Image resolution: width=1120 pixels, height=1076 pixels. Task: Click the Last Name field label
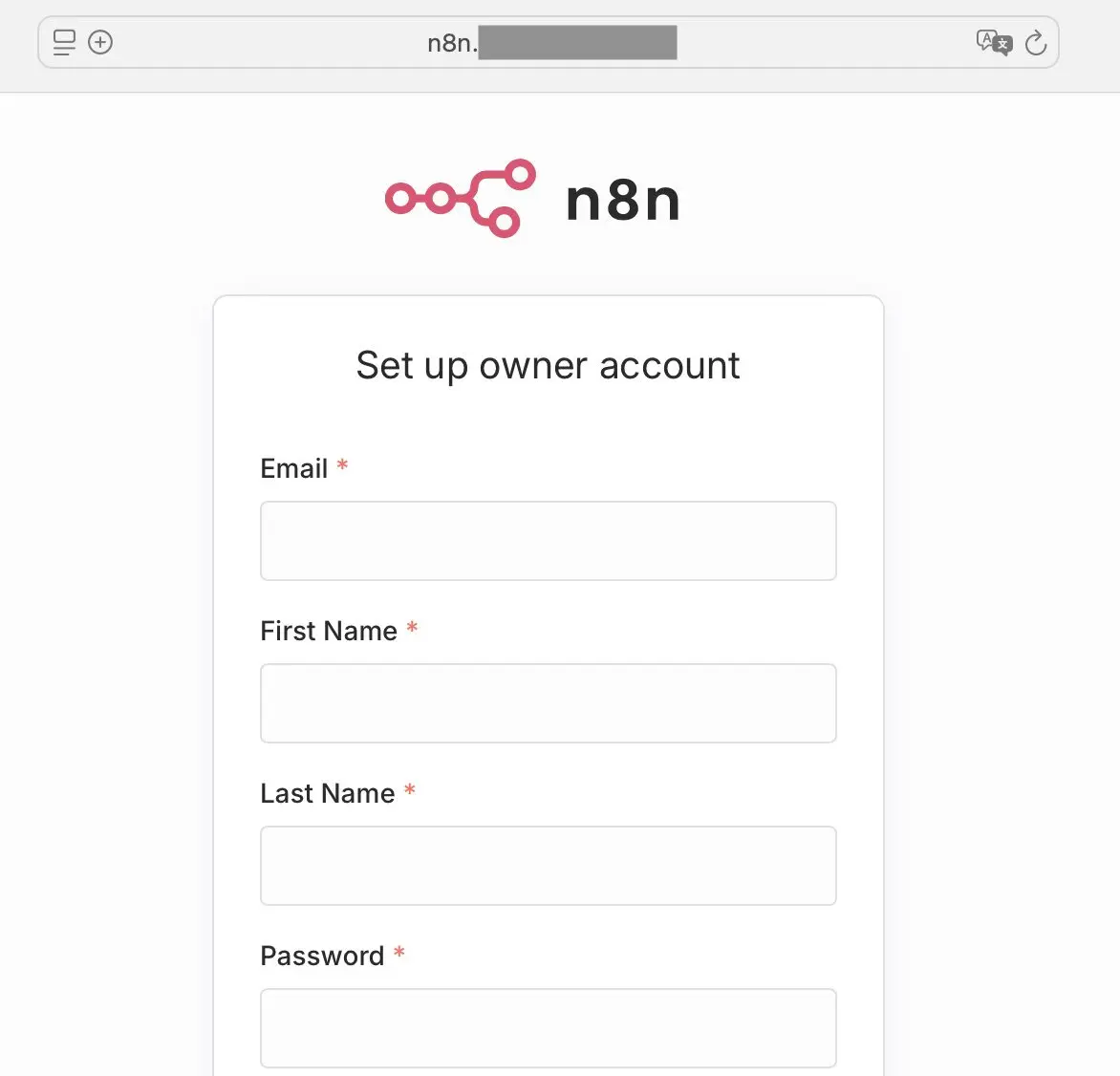coord(326,793)
